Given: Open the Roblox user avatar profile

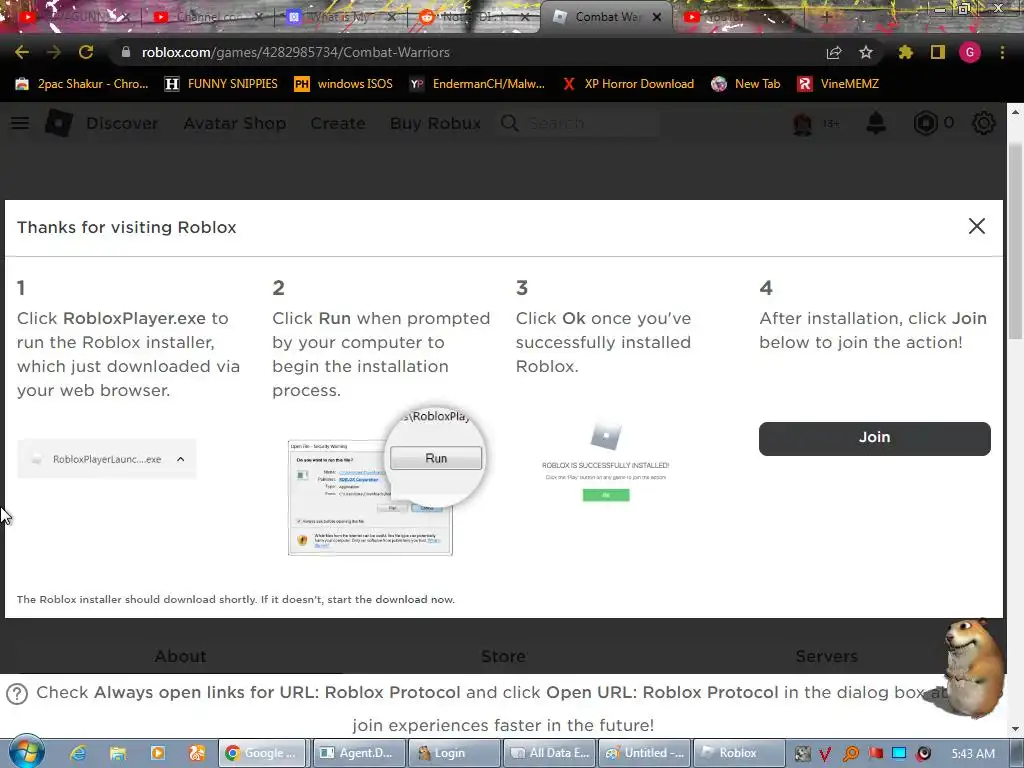Looking at the screenshot, I should pos(803,123).
